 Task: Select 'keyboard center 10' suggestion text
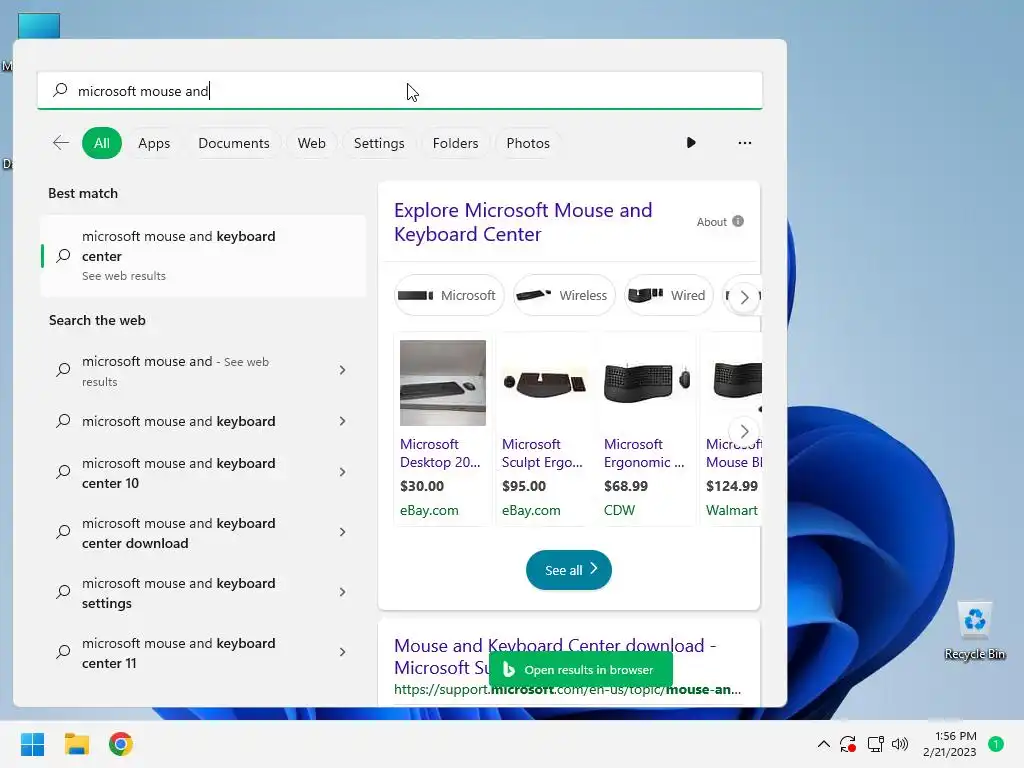(x=178, y=473)
